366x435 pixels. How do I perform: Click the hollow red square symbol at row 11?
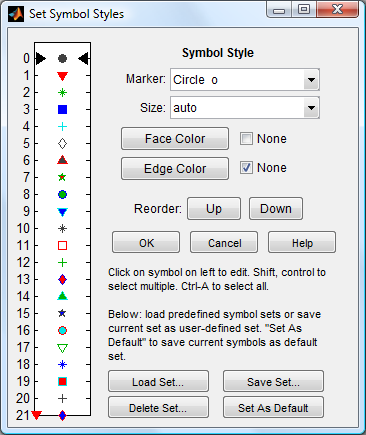click(62, 246)
